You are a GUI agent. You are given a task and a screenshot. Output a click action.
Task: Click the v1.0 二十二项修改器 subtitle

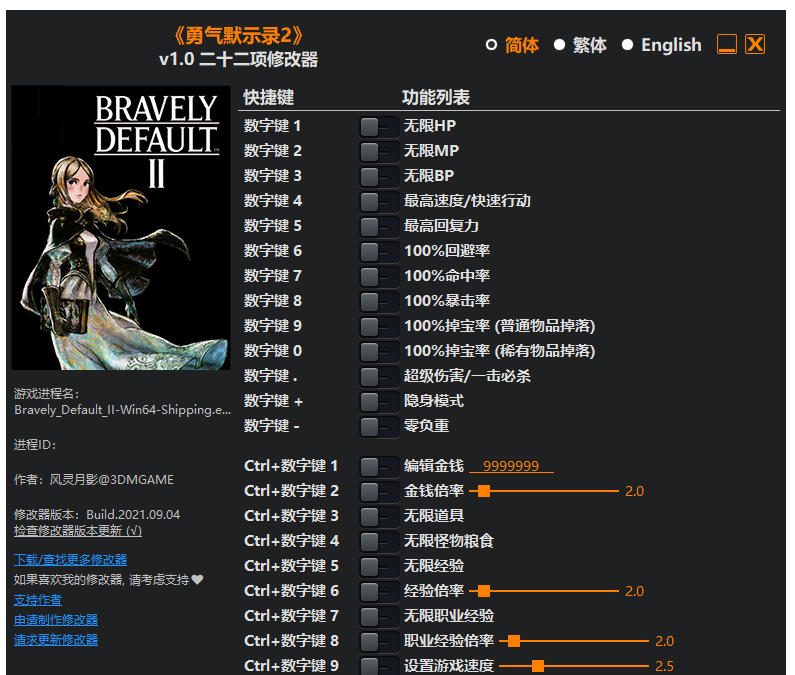238,59
